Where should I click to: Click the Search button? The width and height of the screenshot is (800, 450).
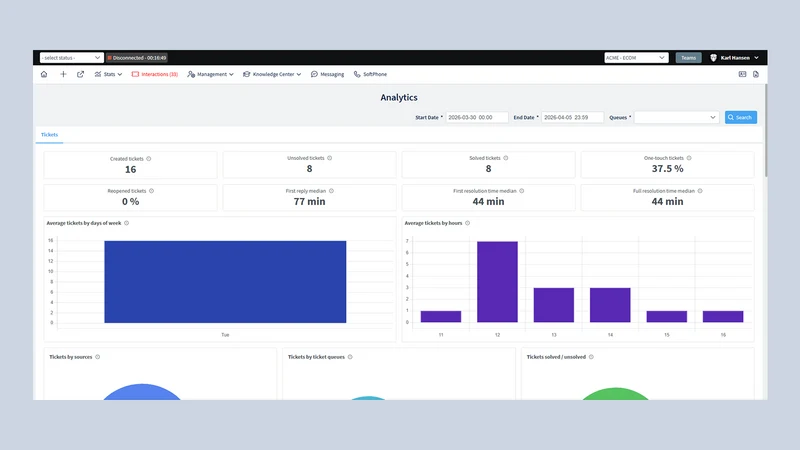(740, 117)
